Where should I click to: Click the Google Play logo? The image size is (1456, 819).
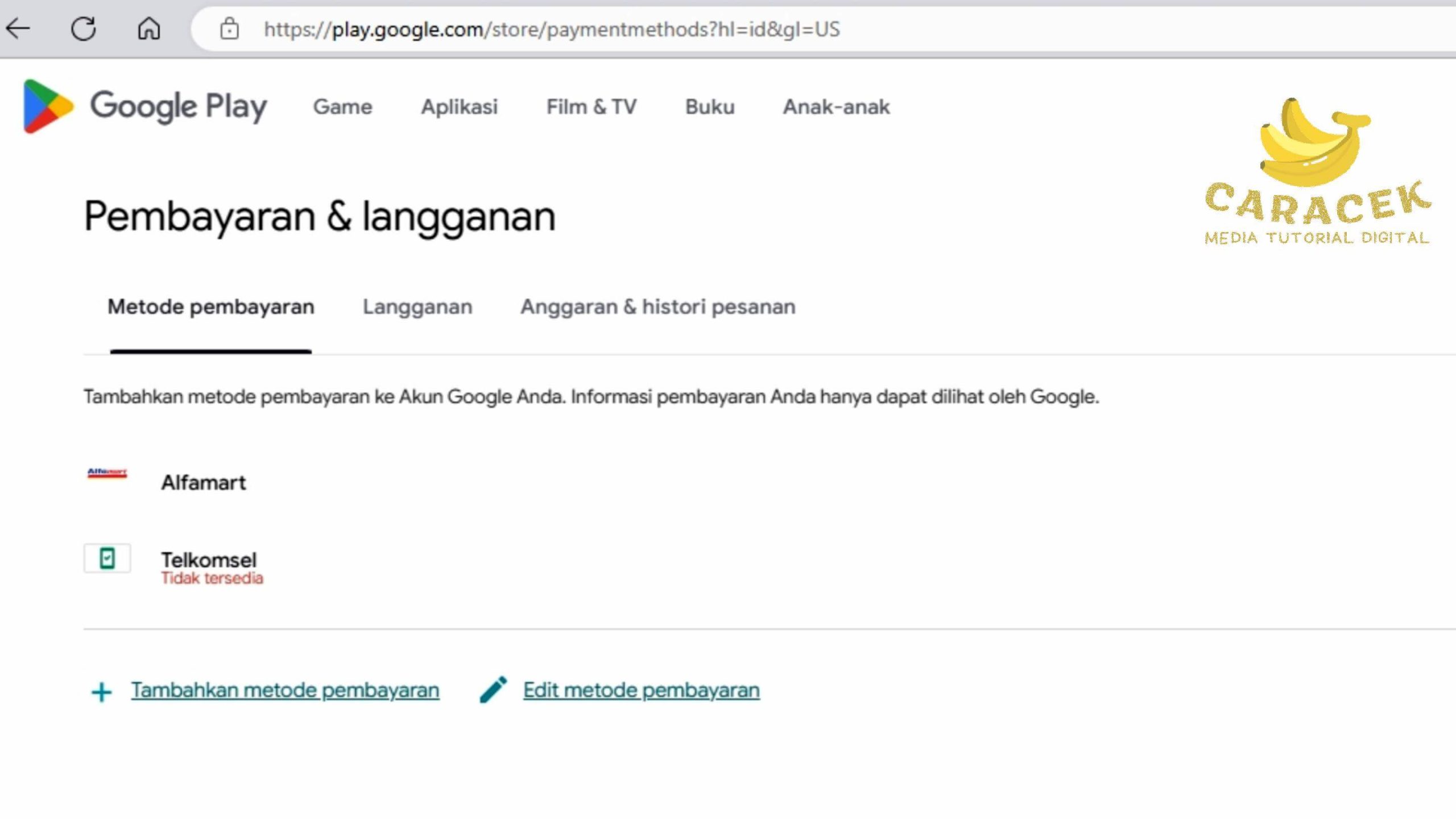point(145,106)
